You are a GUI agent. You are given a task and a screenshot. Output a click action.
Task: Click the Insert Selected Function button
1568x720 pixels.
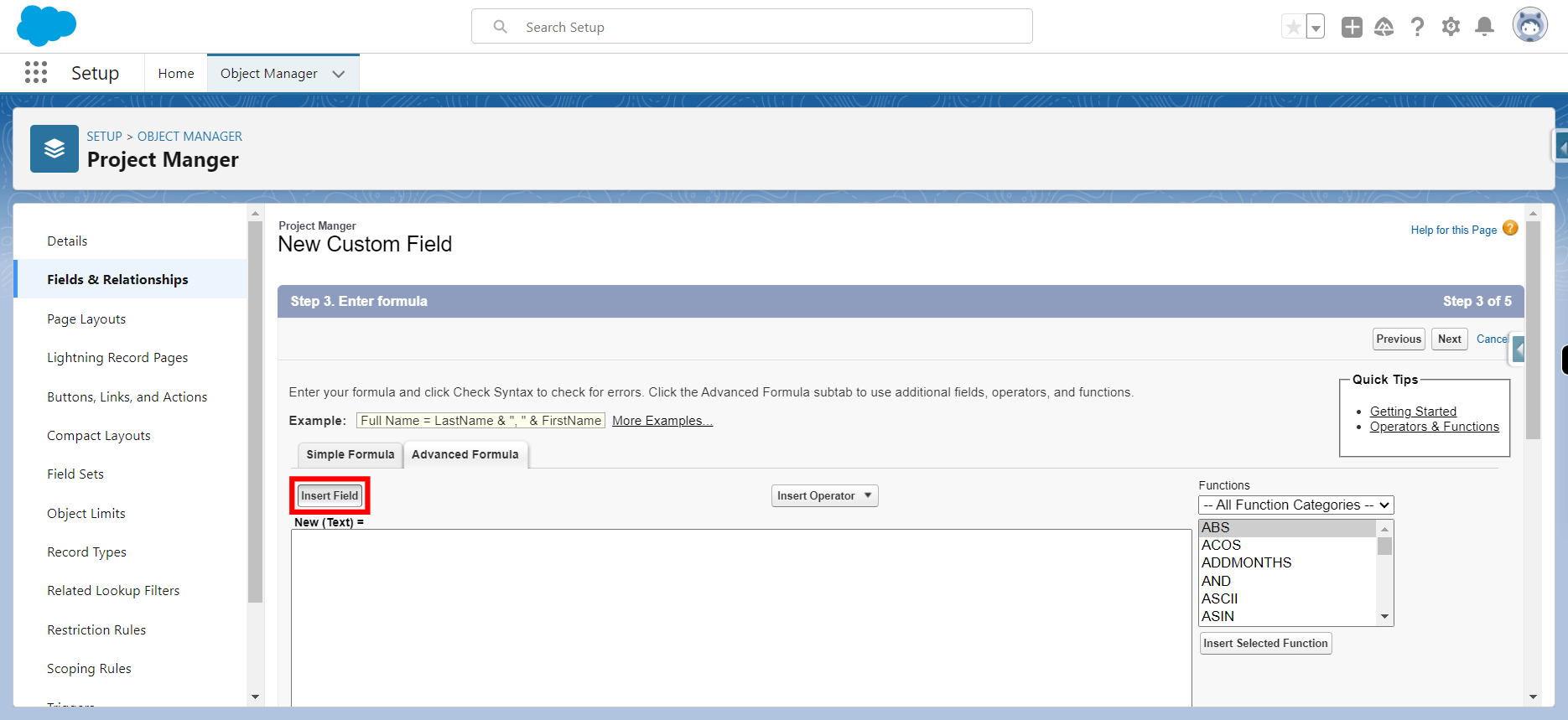point(1265,643)
